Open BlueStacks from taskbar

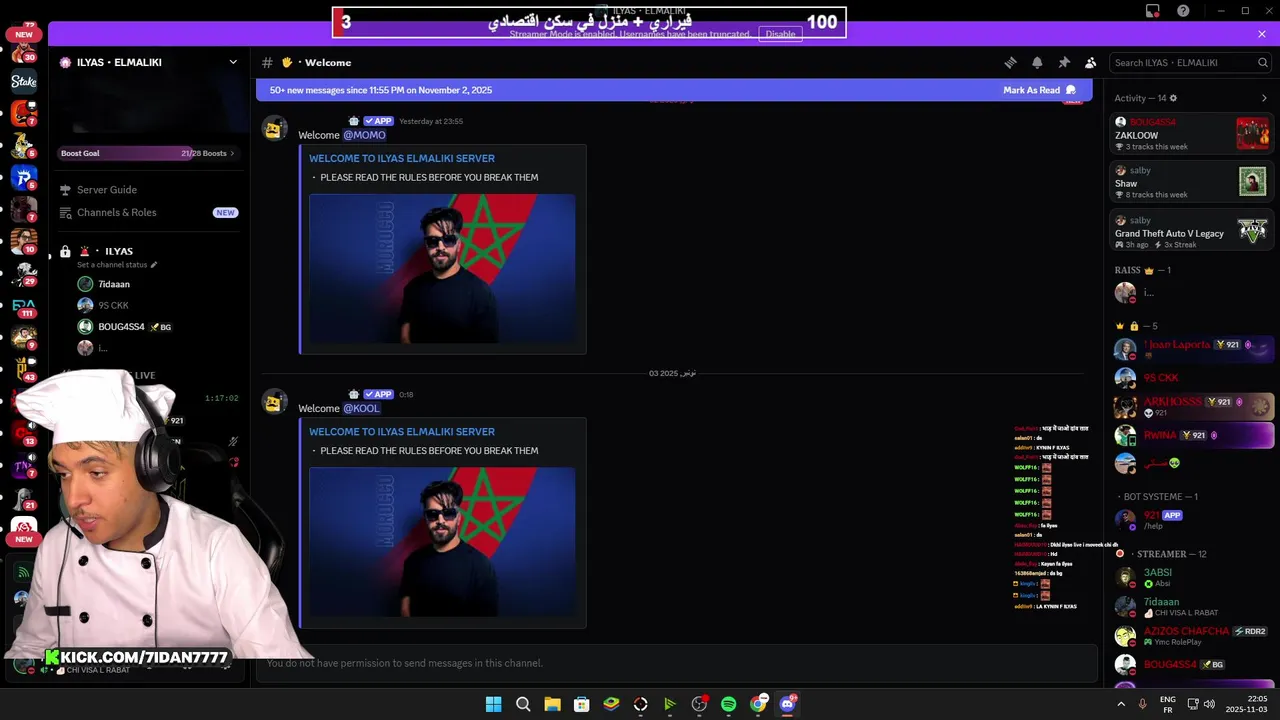click(611, 704)
